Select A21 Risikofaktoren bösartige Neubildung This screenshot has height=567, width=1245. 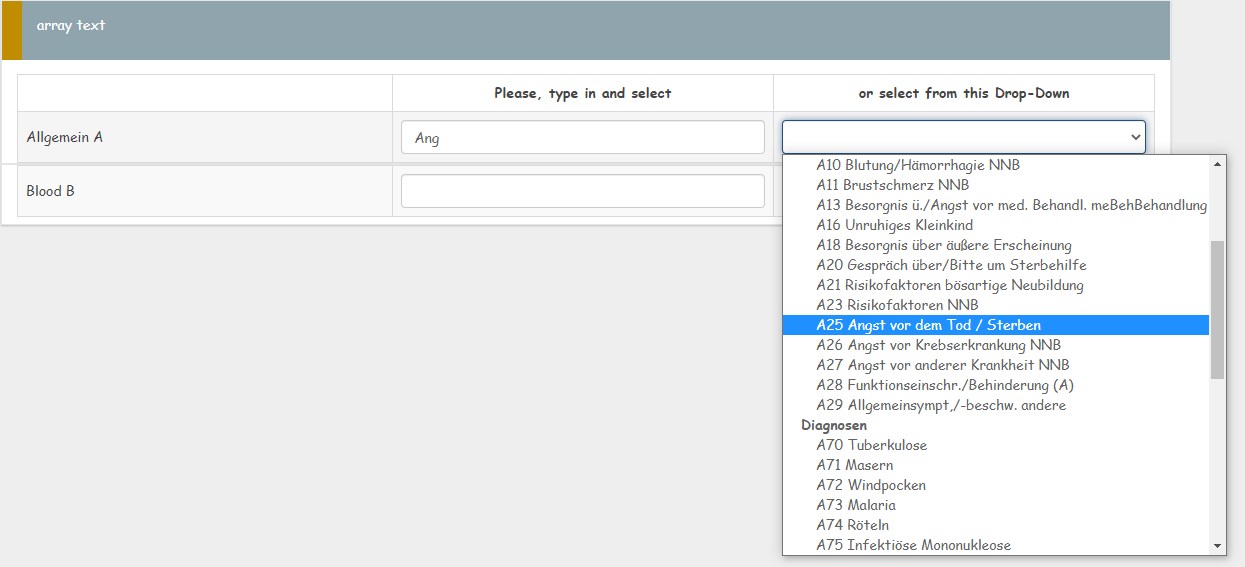[x=949, y=285]
